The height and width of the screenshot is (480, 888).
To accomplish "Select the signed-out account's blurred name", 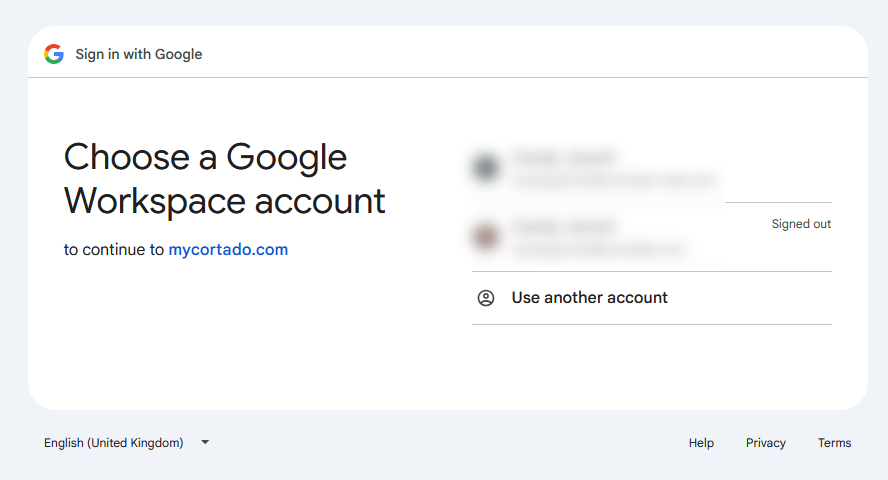I will [x=565, y=226].
